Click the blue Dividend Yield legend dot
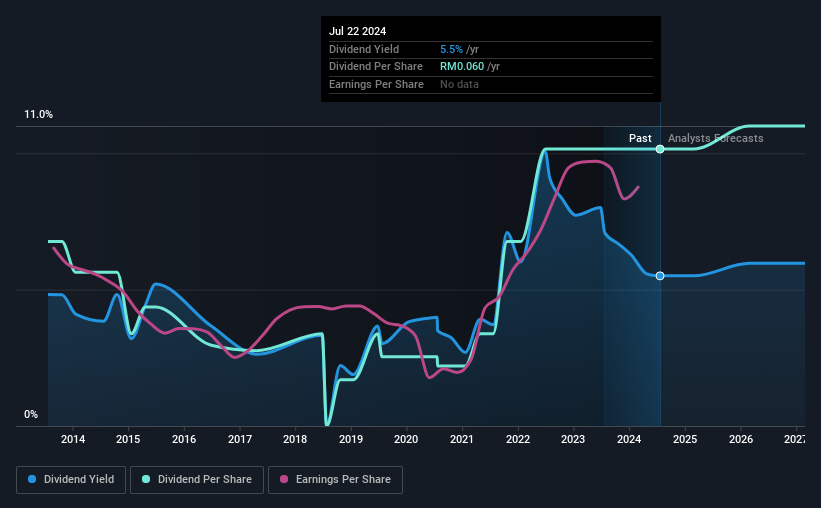This screenshot has width=821, height=508. [32, 479]
